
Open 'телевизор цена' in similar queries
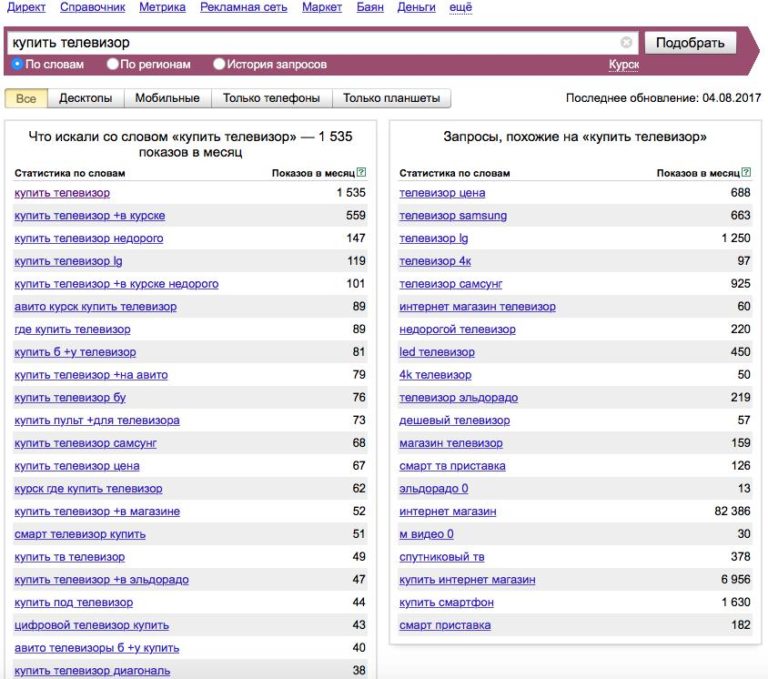[x=442, y=193]
